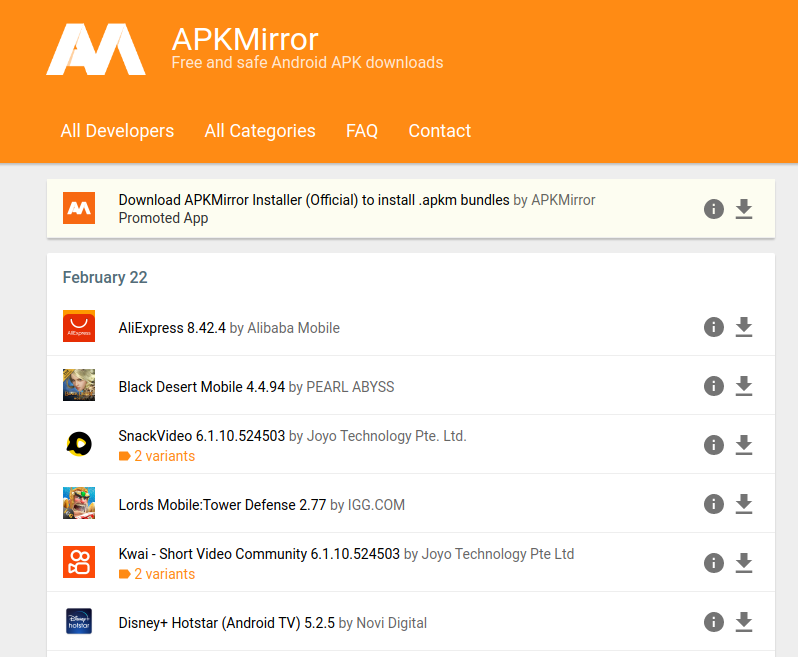This screenshot has width=798, height=657.
Task: Open the Lords Mobile:Tower Defense 2.77 link
Action: (x=222, y=505)
